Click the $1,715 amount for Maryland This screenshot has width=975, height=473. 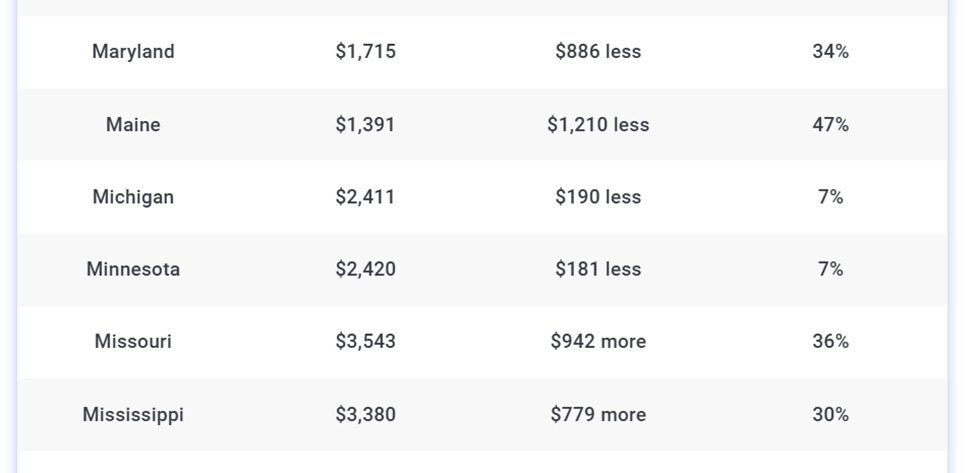365,52
